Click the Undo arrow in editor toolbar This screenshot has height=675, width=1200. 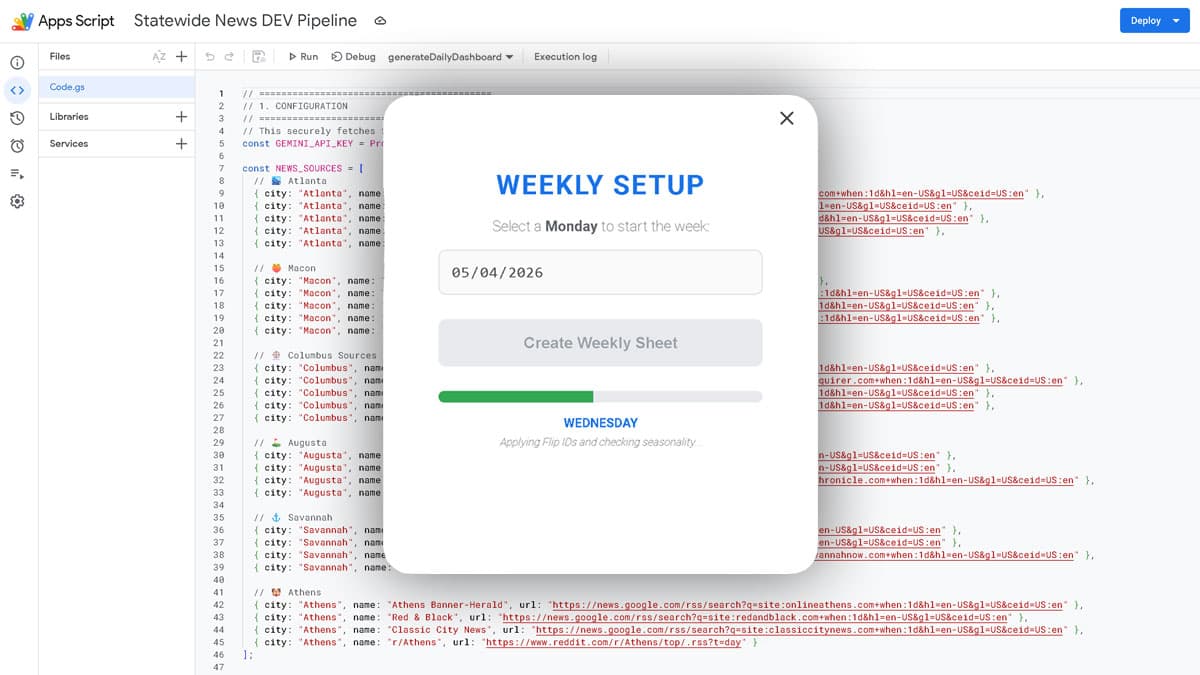(210, 57)
